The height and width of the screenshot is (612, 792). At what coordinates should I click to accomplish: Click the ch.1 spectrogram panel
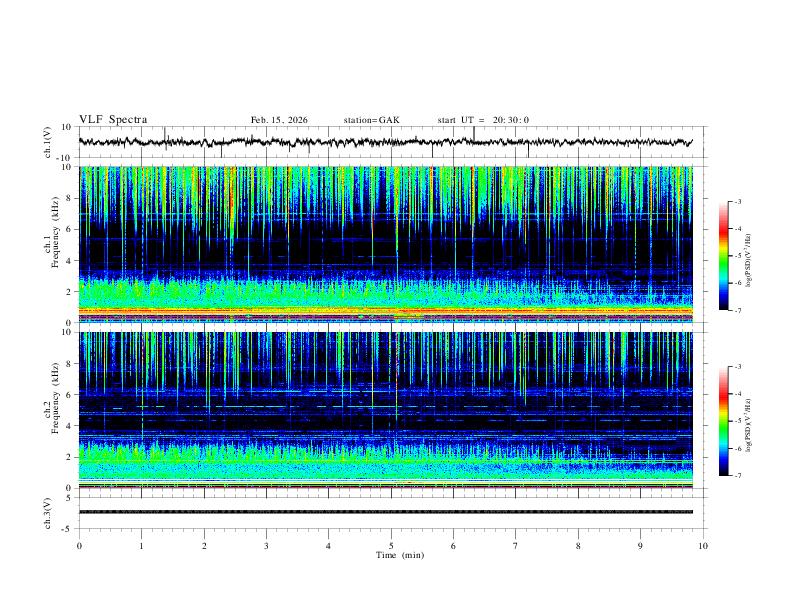pyautogui.click(x=385, y=244)
